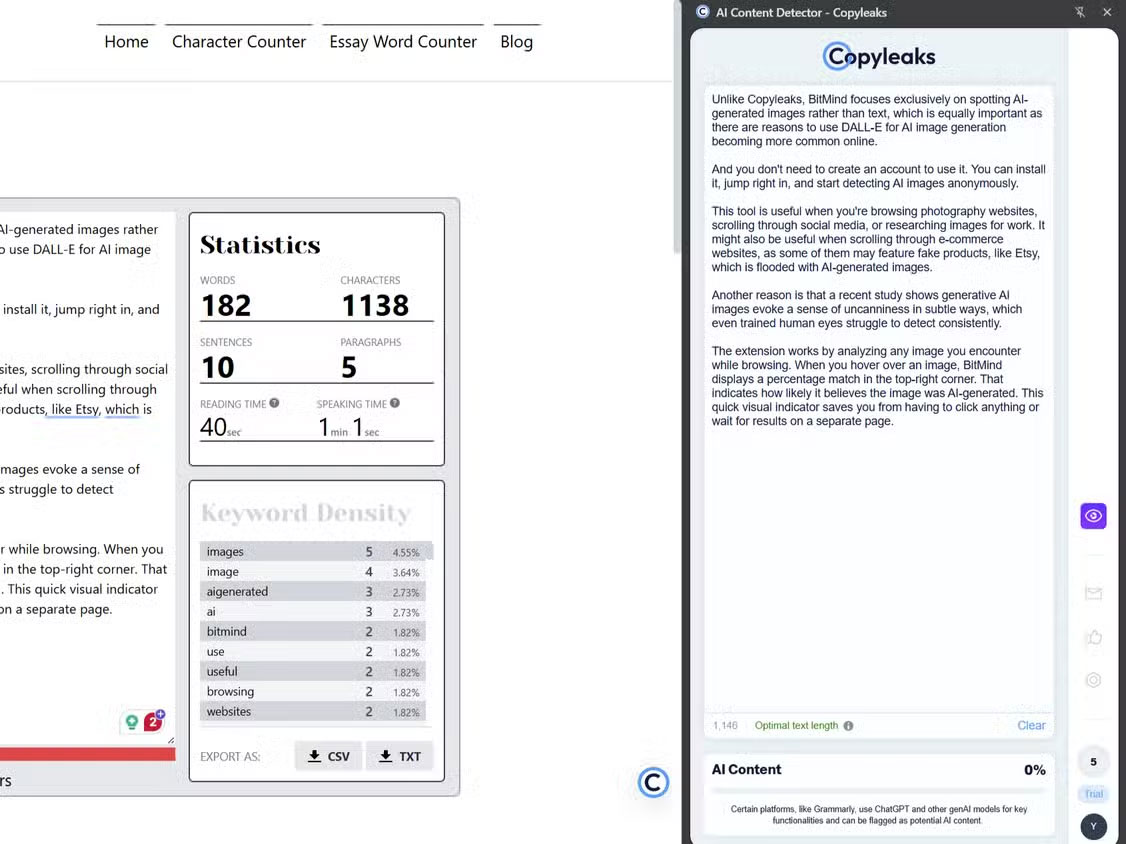Viewport: 1126px width, 844px height.
Task: Click inside the Copyleaks scanned text area
Action: click(x=878, y=399)
